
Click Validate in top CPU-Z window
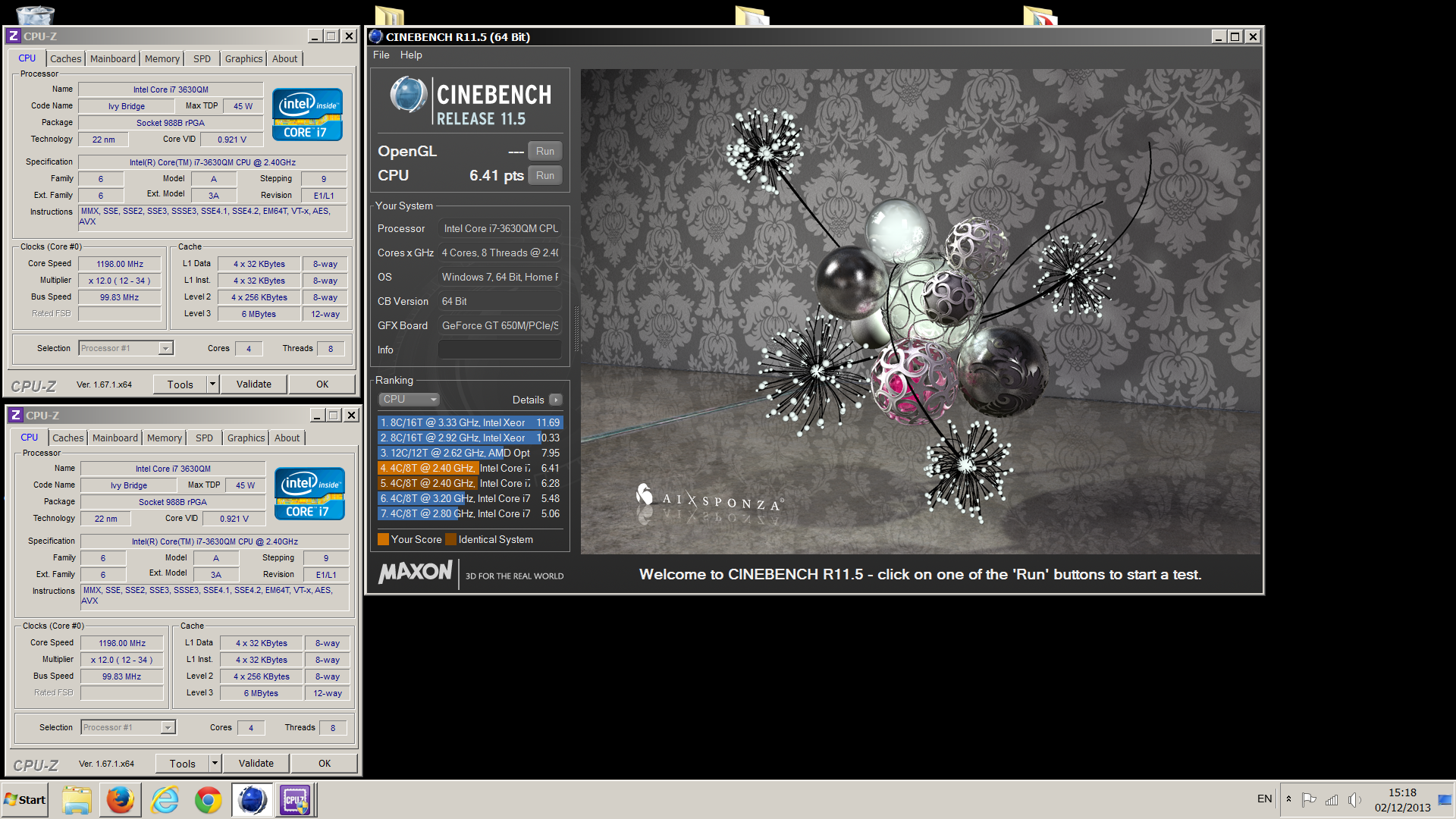coord(254,384)
